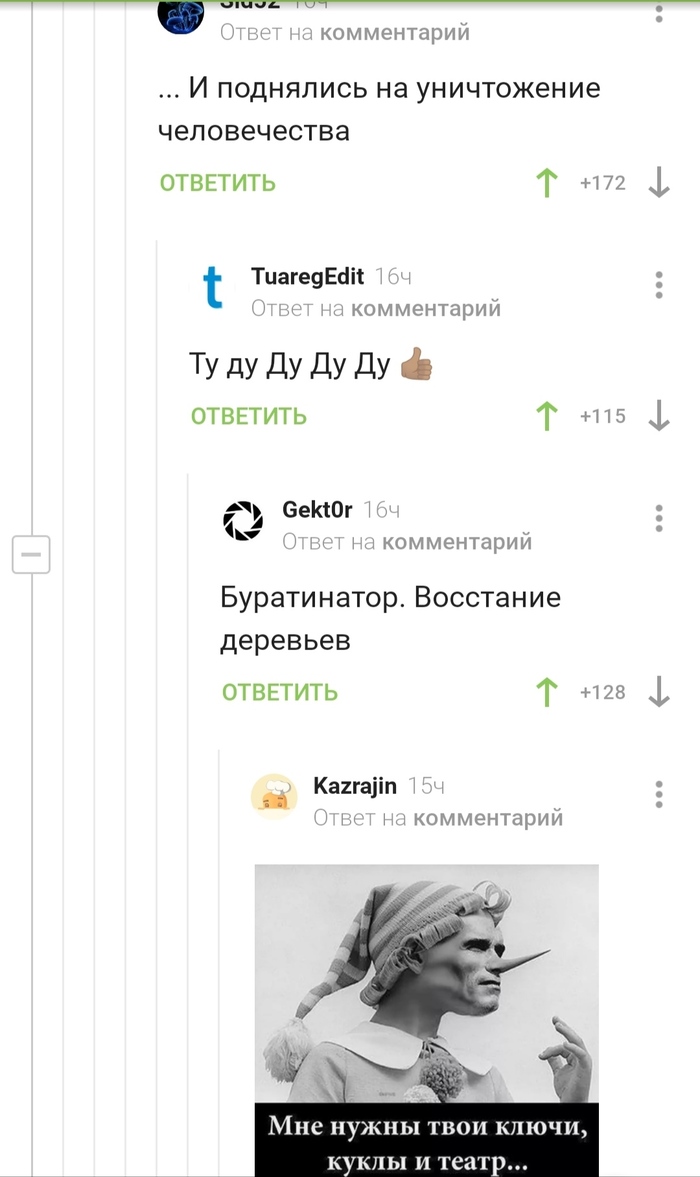This screenshot has width=700, height=1177.
Task: Open three-dot menu on Gekt0r's comment
Action: pyautogui.click(x=659, y=519)
